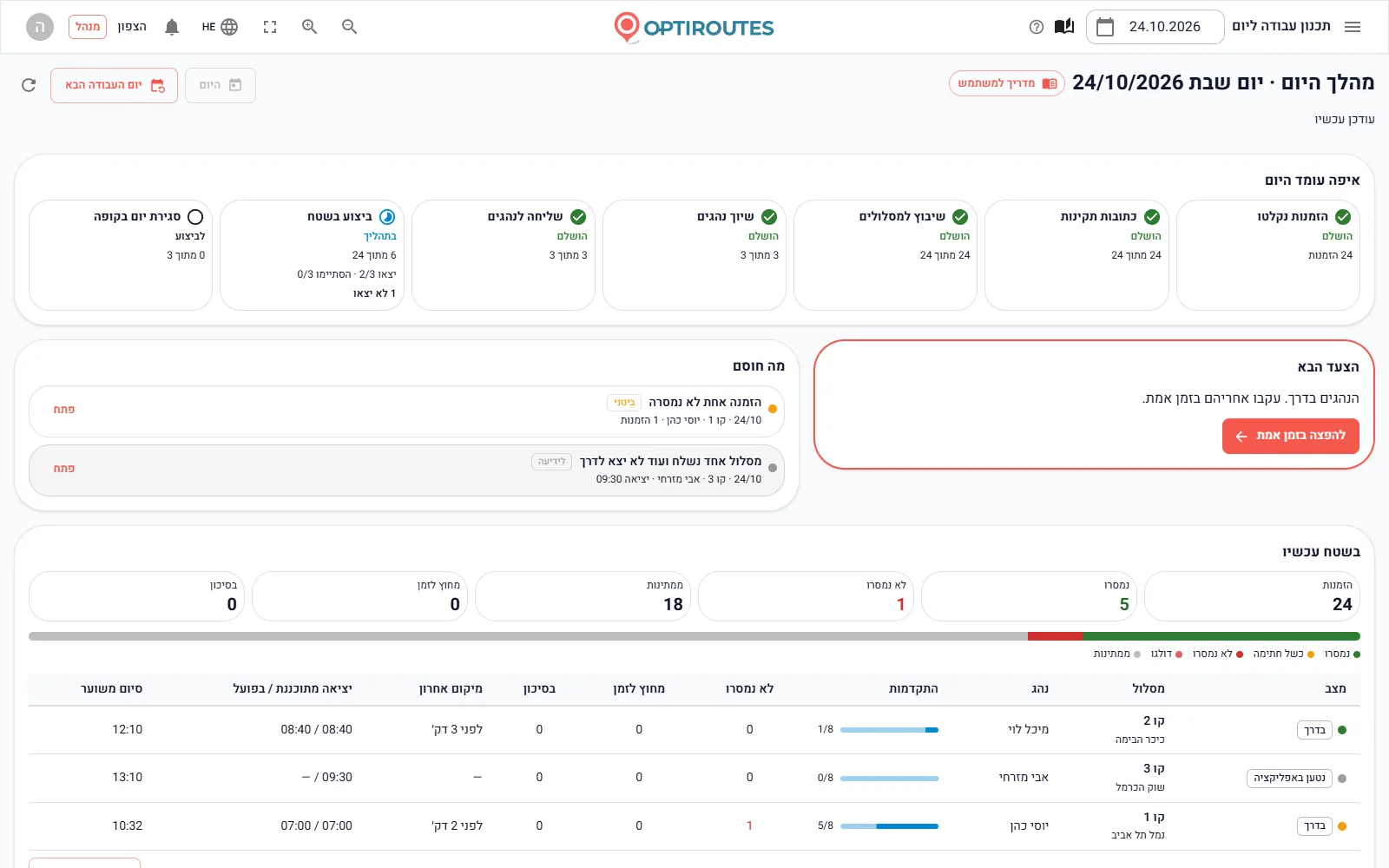Click the יום העבודה הבא button

(x=114, y=85)
